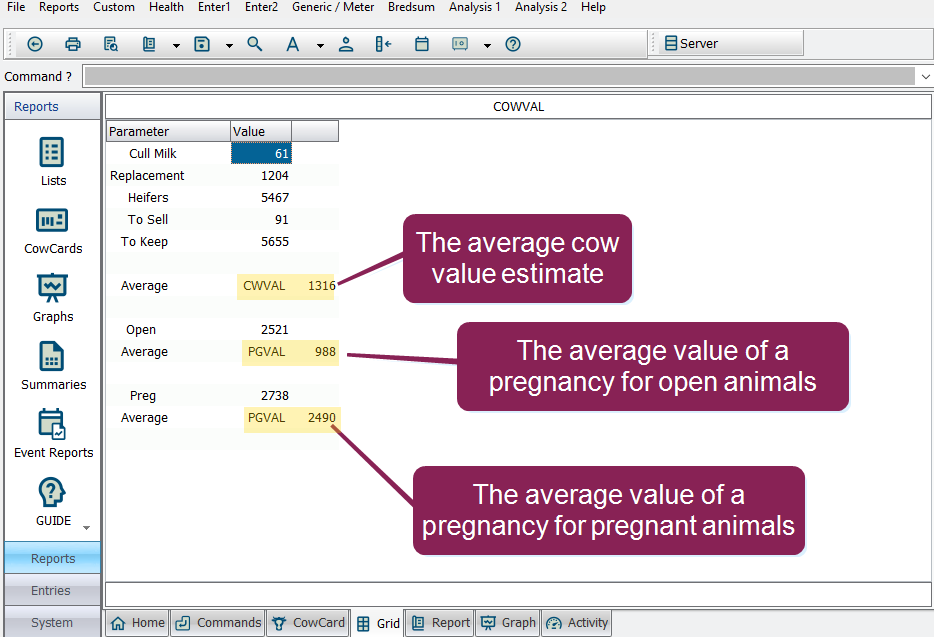This screenshot has height=637, width=934.
Task: Click the Parameter column header
Action: (169, 131)
